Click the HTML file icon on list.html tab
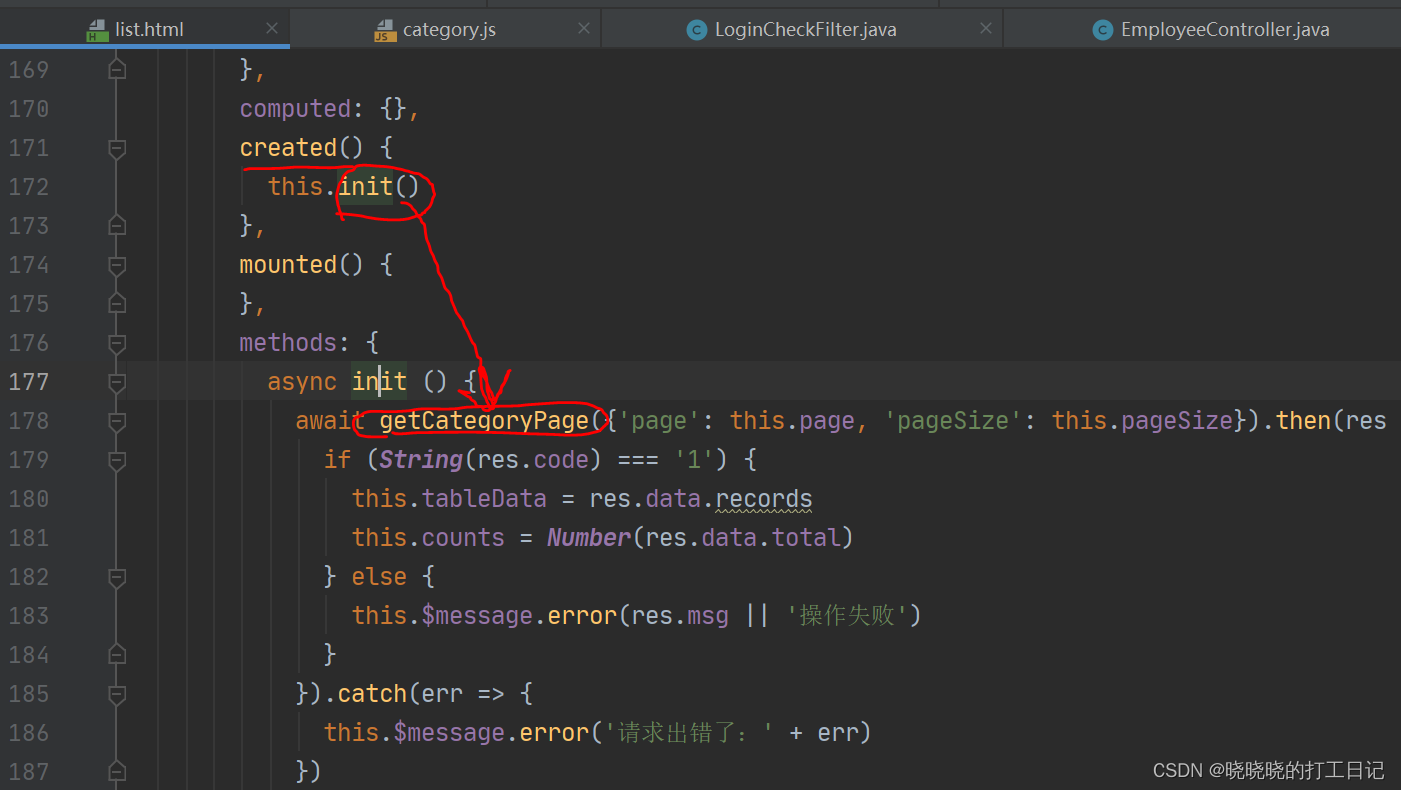The height and width of the screenshot is (790, 1401). pos(97,30)
